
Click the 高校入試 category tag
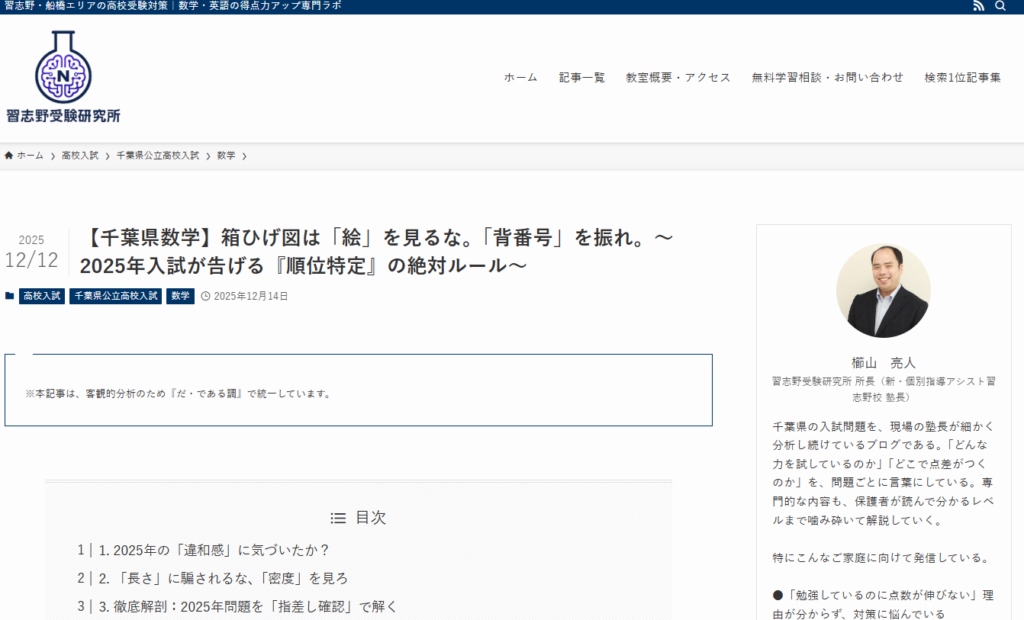pyautogui.click(x=42, y=296)
